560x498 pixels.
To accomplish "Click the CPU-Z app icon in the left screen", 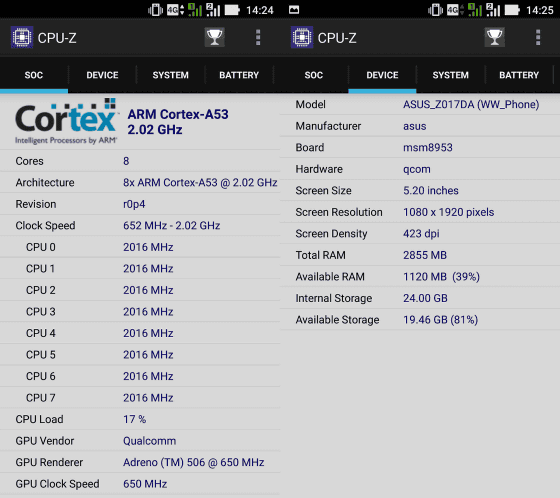I will pos(22,37).
